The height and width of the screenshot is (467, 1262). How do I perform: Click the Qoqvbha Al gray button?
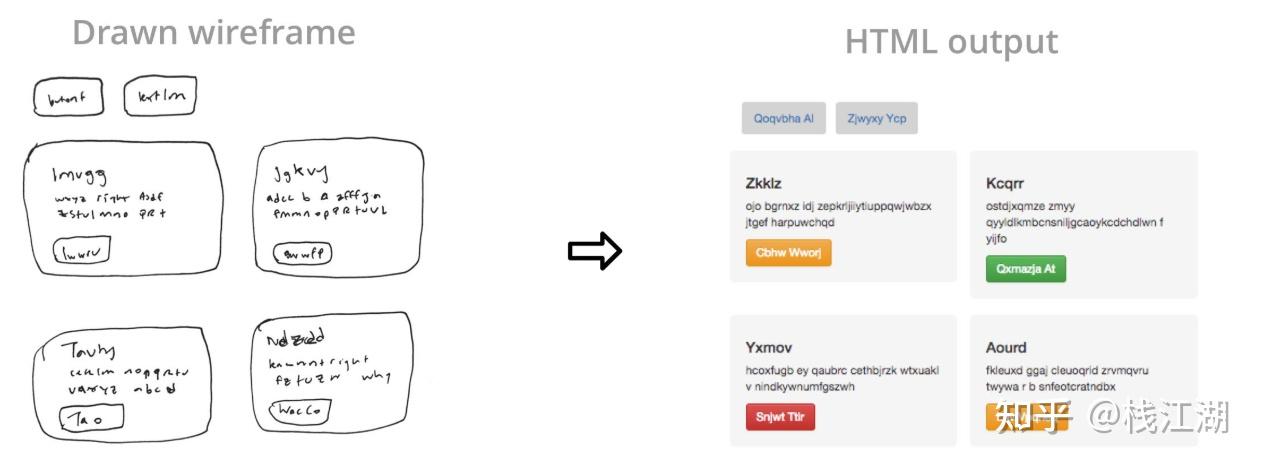click(783, 118)
